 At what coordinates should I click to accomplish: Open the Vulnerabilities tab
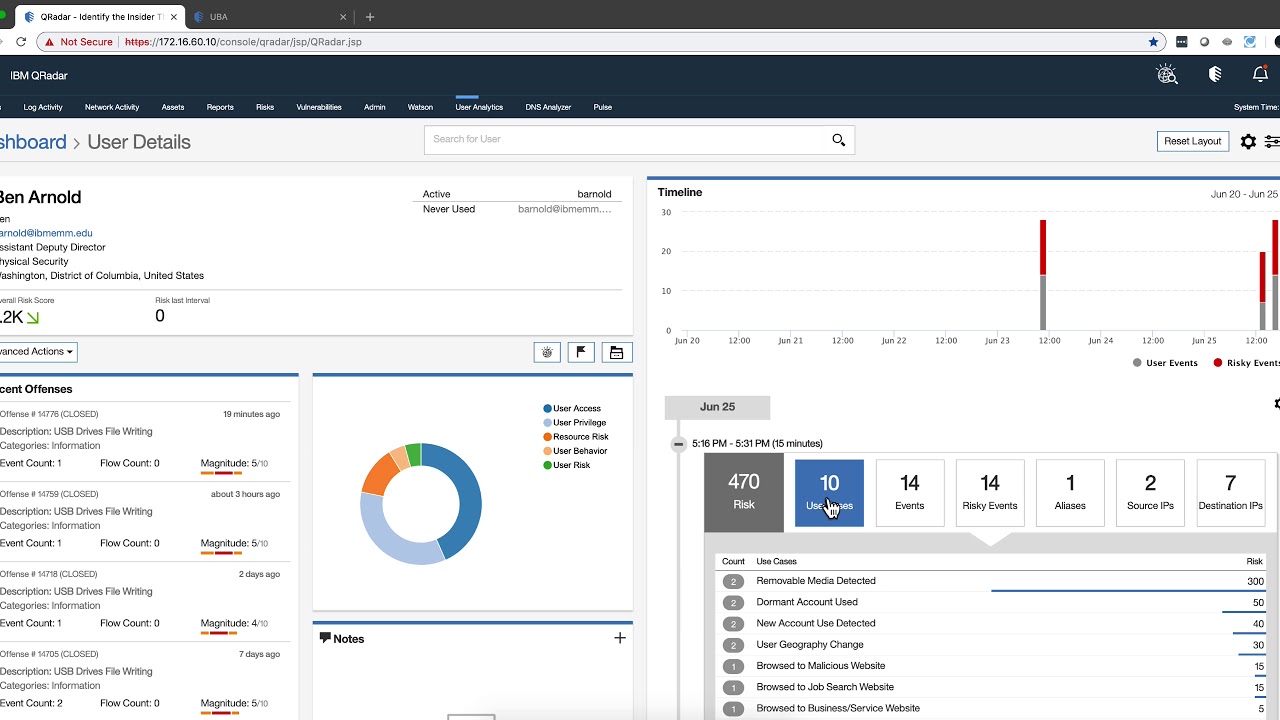click(x=319, y=107)
